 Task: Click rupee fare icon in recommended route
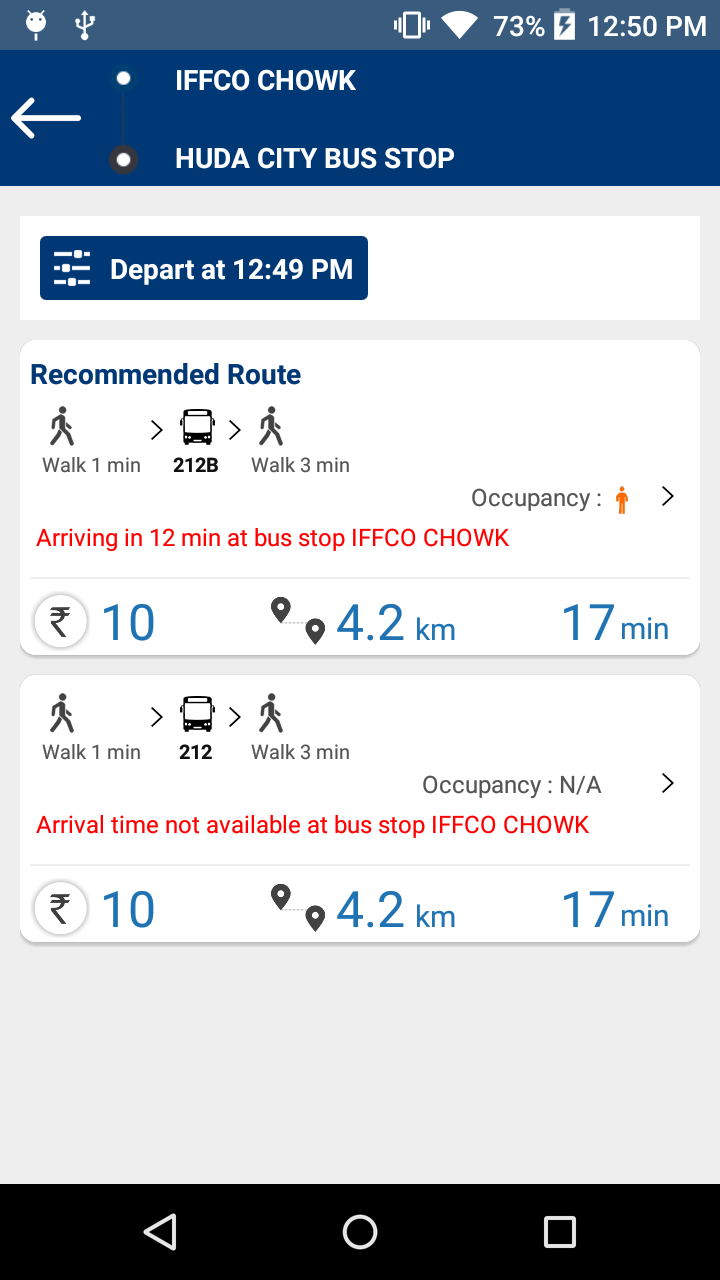(x=61, y=622)
